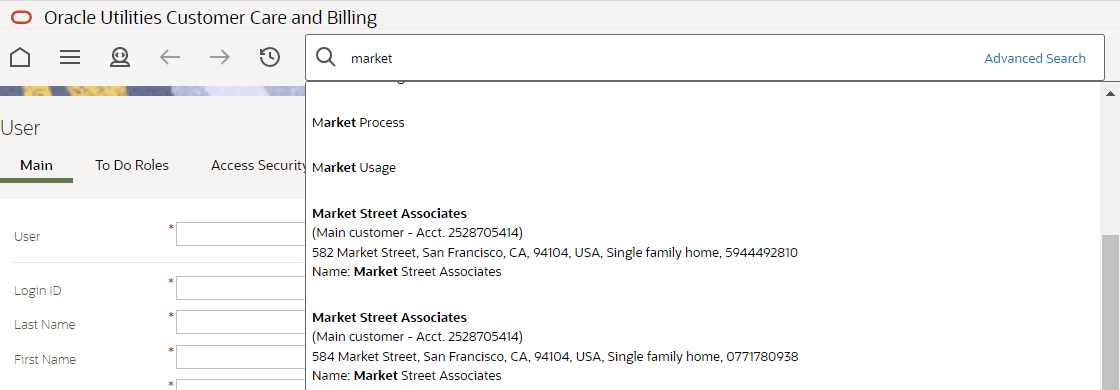
Task: Click the search magnifier icon
Action: (x=326, y=58)
